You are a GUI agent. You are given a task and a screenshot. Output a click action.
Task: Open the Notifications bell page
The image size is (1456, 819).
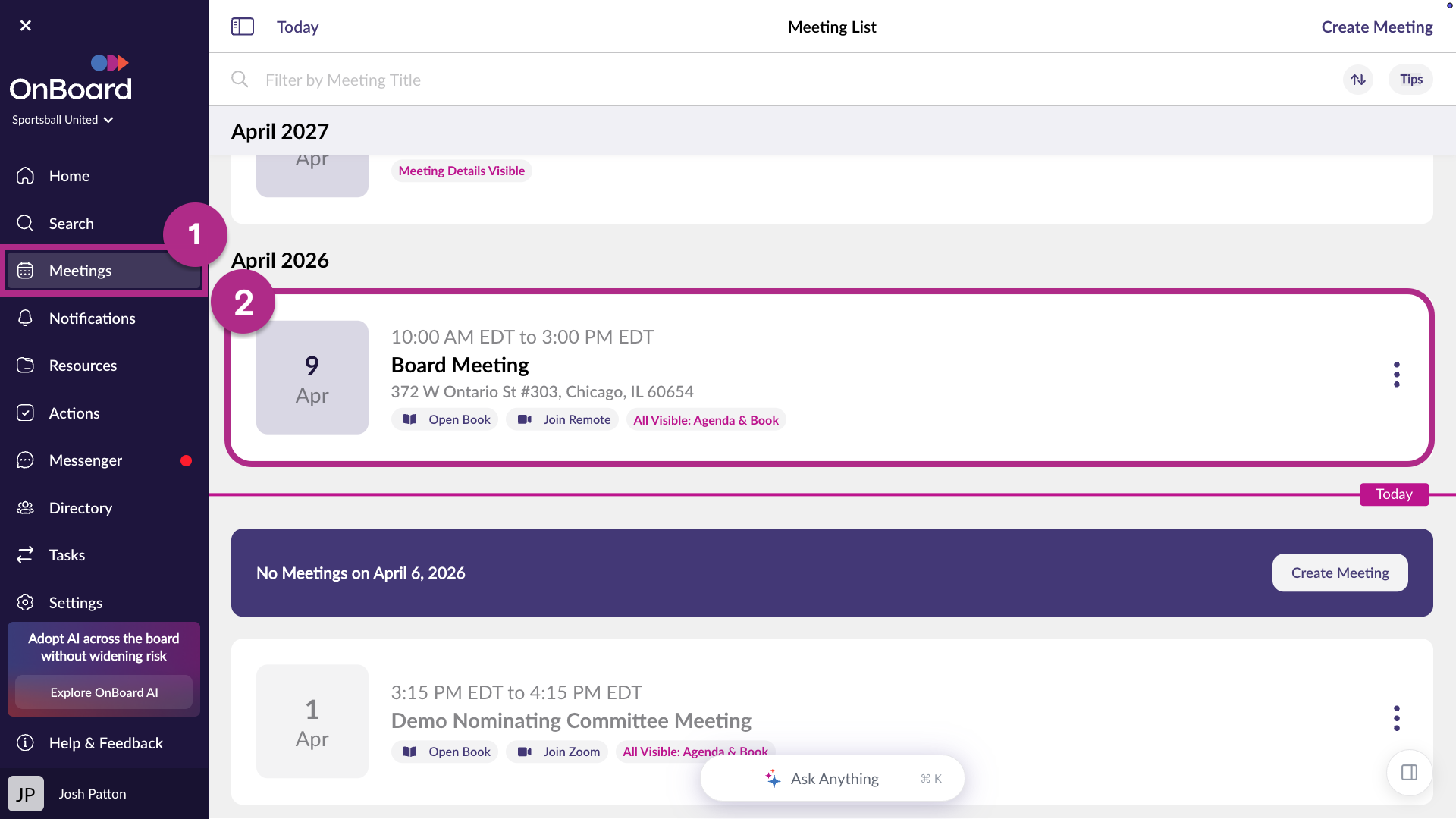[92, 318]
